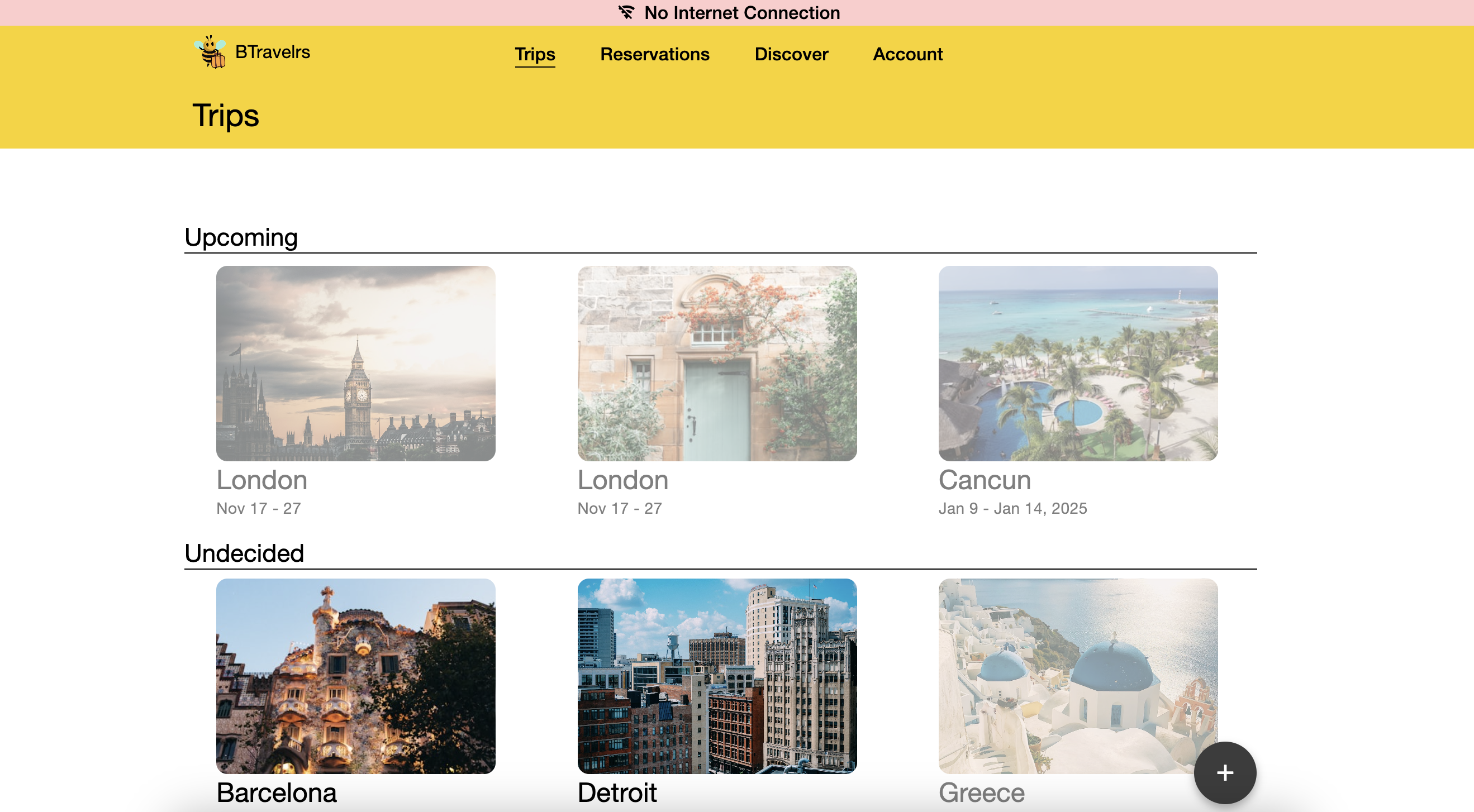Select the Cancun resort trip image
The image size is (1474, 812).
click(1077, 363)
